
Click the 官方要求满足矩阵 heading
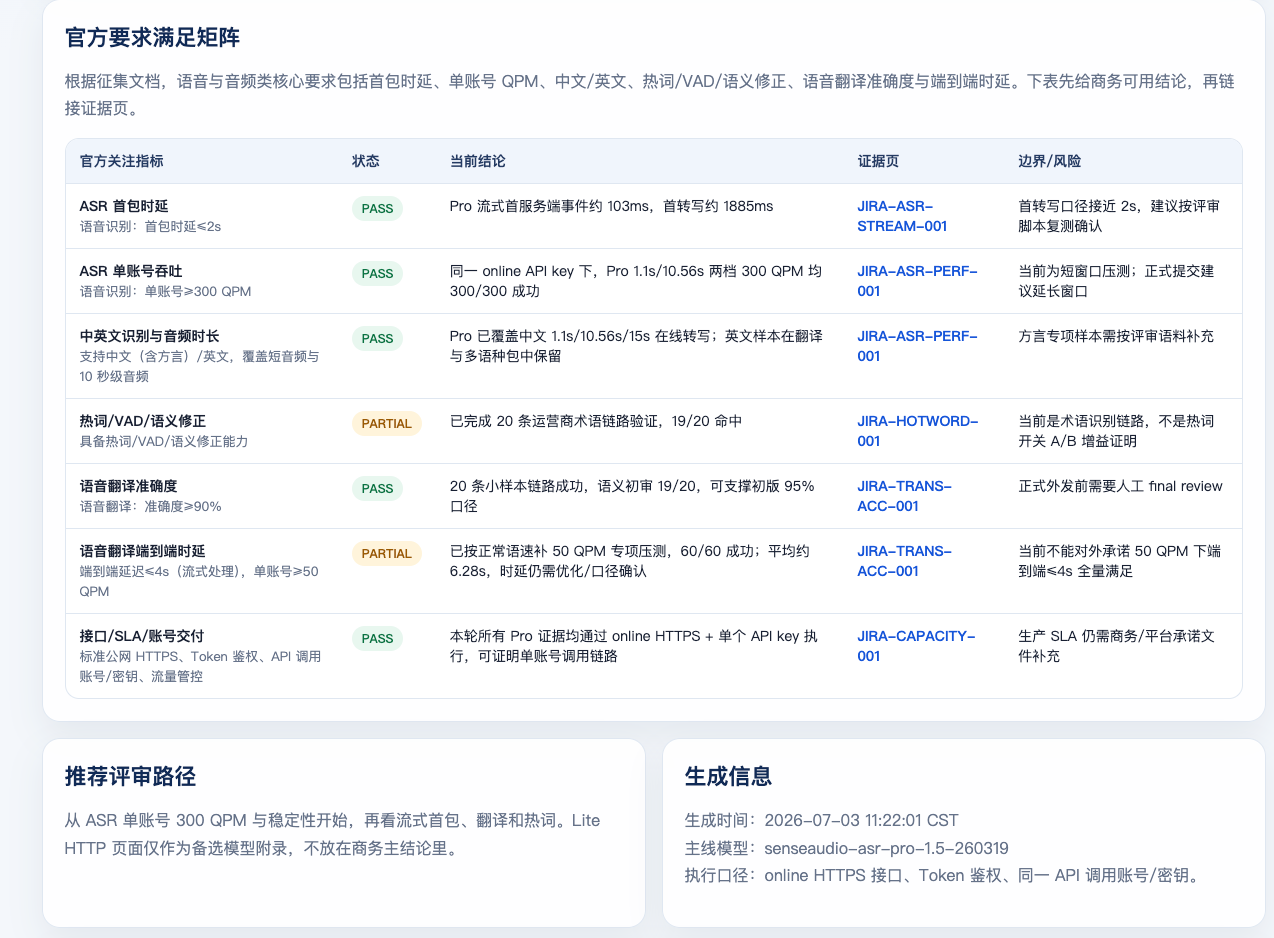[152, 38]
